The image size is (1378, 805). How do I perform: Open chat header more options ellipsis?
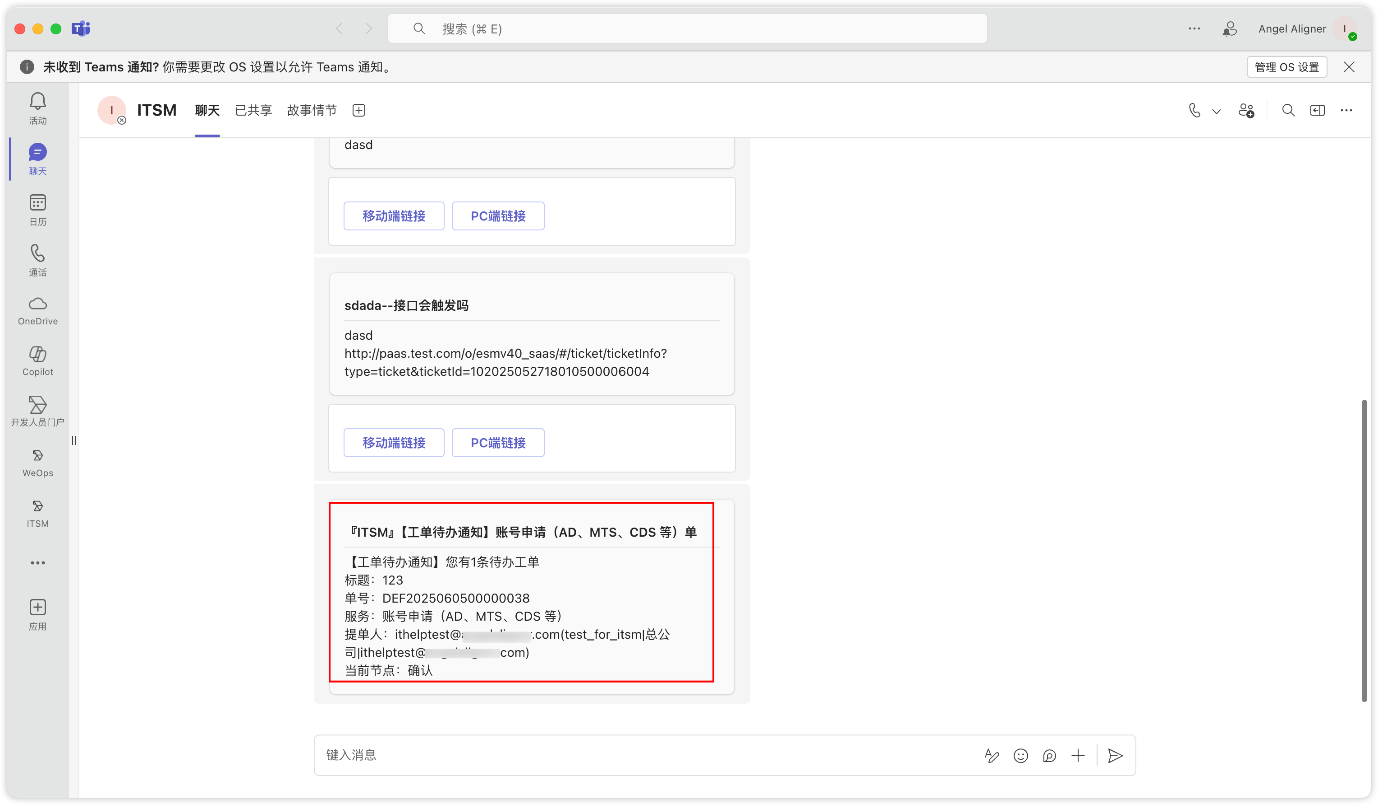[1347, 111]
